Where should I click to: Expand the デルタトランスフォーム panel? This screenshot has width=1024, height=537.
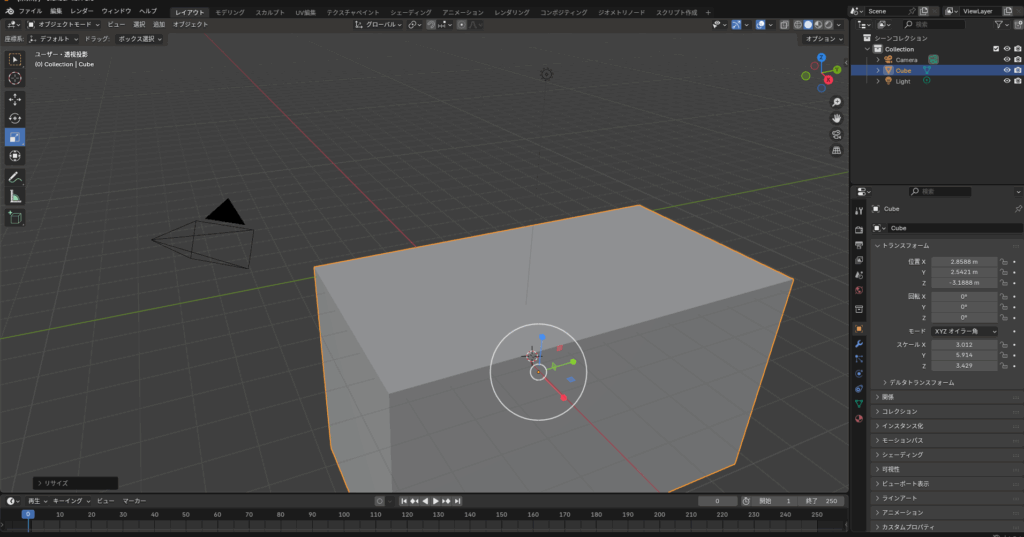pyautogui.click(x=918, y=382)
